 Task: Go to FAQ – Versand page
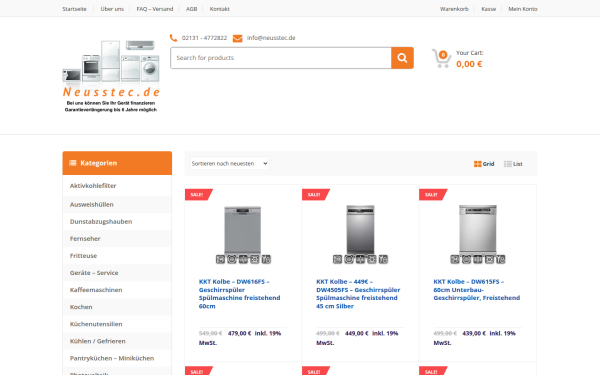155,9
